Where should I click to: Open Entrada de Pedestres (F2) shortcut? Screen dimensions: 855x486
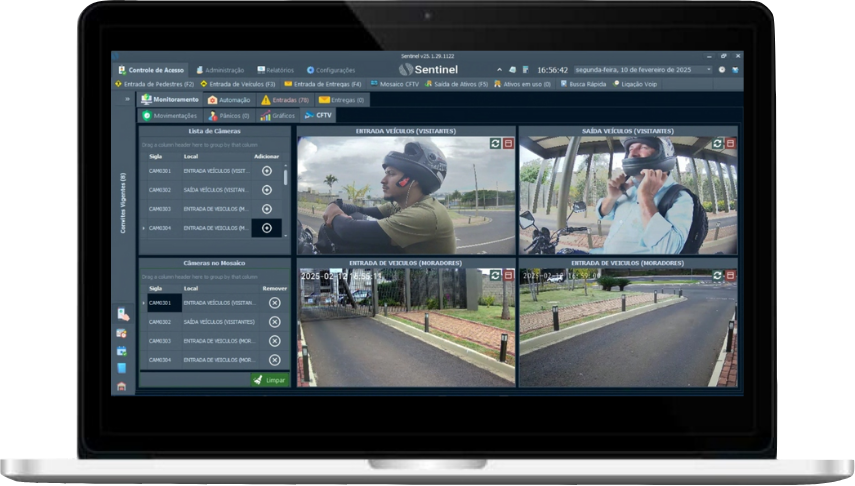[x=154, y=84]
